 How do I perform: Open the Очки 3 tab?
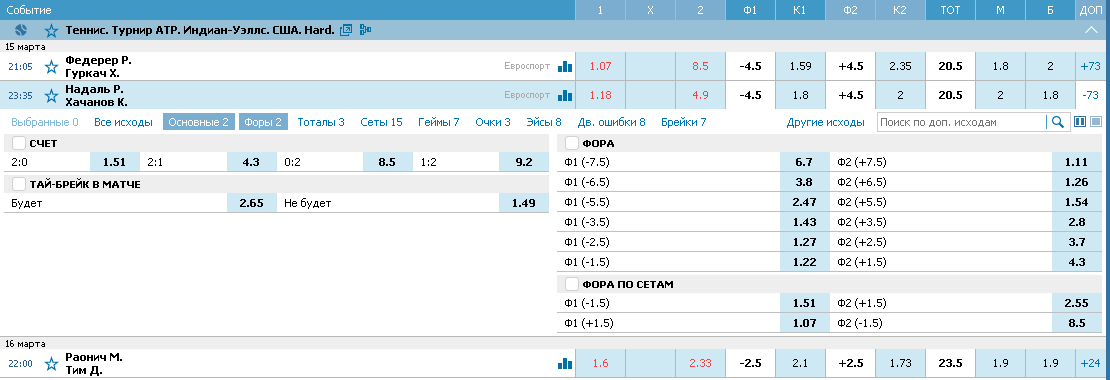(x=493, y=122)
